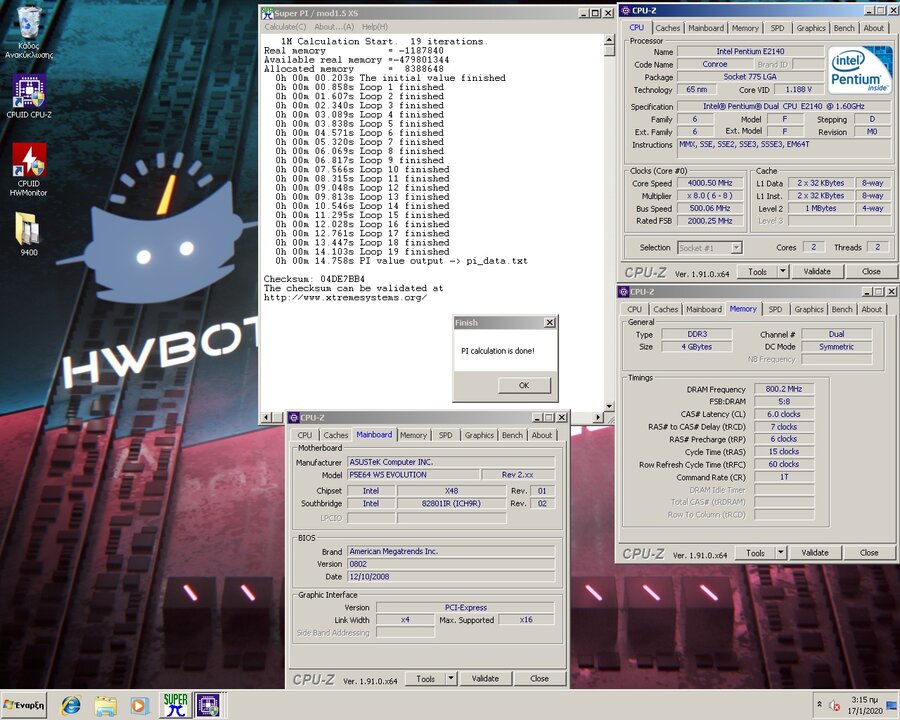Click the CPU-Z Mainboard window title icon
900x720 pixels.
pyautogui.click(x=293, y=417)
